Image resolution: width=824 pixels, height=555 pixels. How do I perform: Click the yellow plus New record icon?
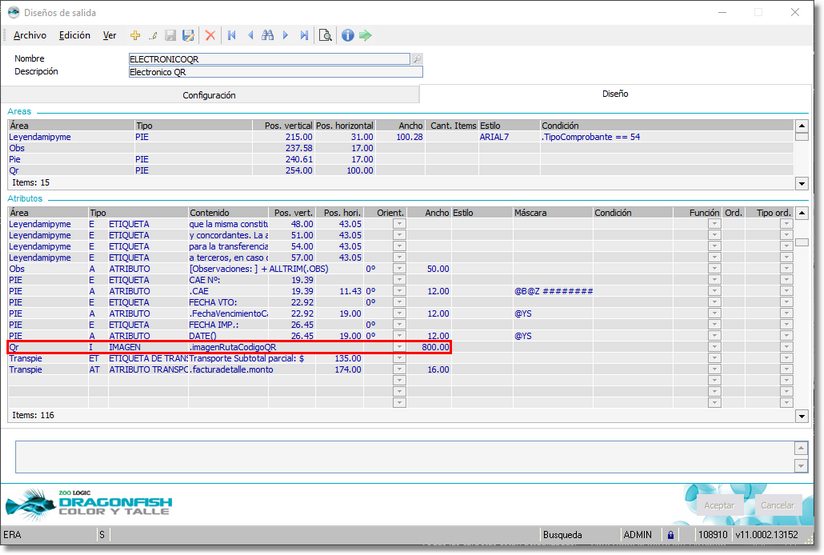(x=135, y=35)
